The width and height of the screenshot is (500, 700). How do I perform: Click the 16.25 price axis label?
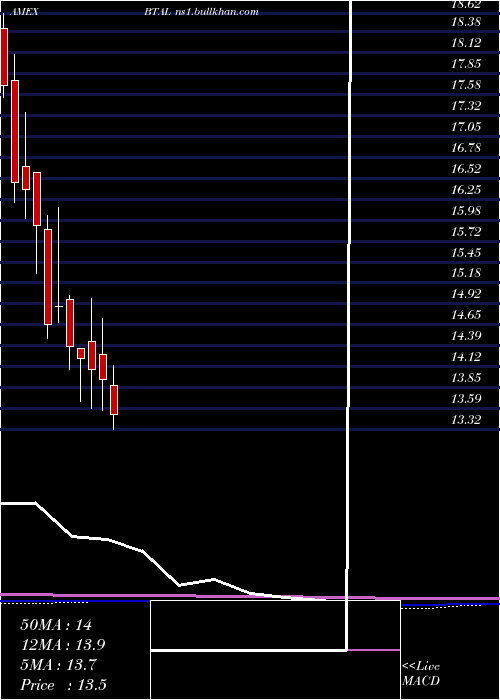click(x=466, y=190)
